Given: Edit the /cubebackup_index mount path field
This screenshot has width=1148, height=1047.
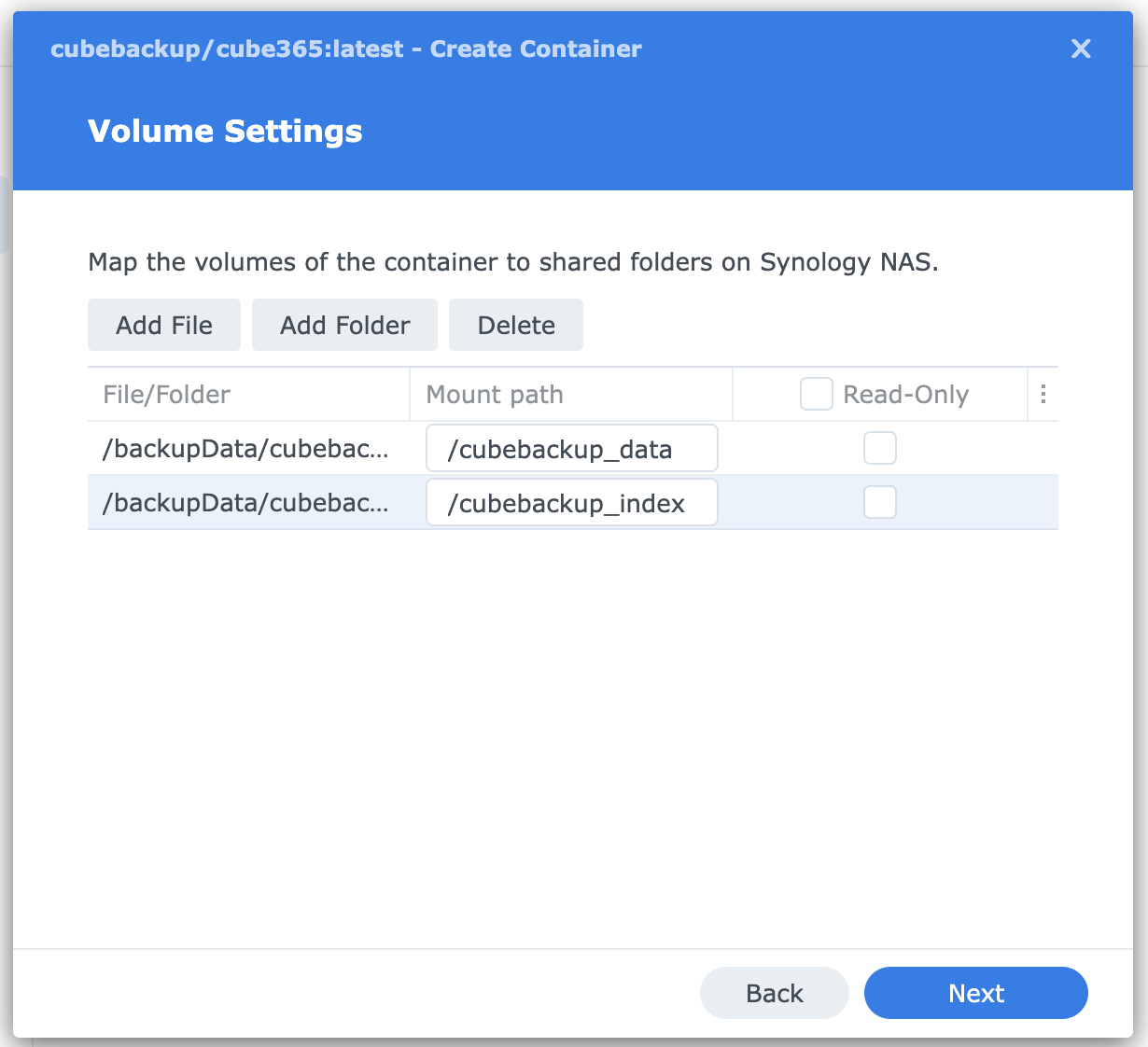Looking at the screenshot, I should 572,503.
